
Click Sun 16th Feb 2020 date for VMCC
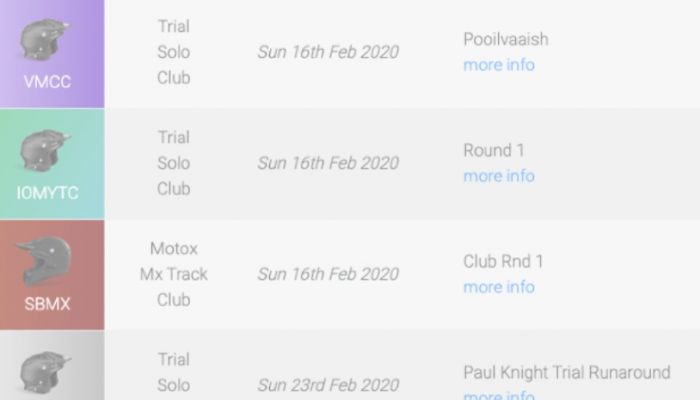coord(328,52)
